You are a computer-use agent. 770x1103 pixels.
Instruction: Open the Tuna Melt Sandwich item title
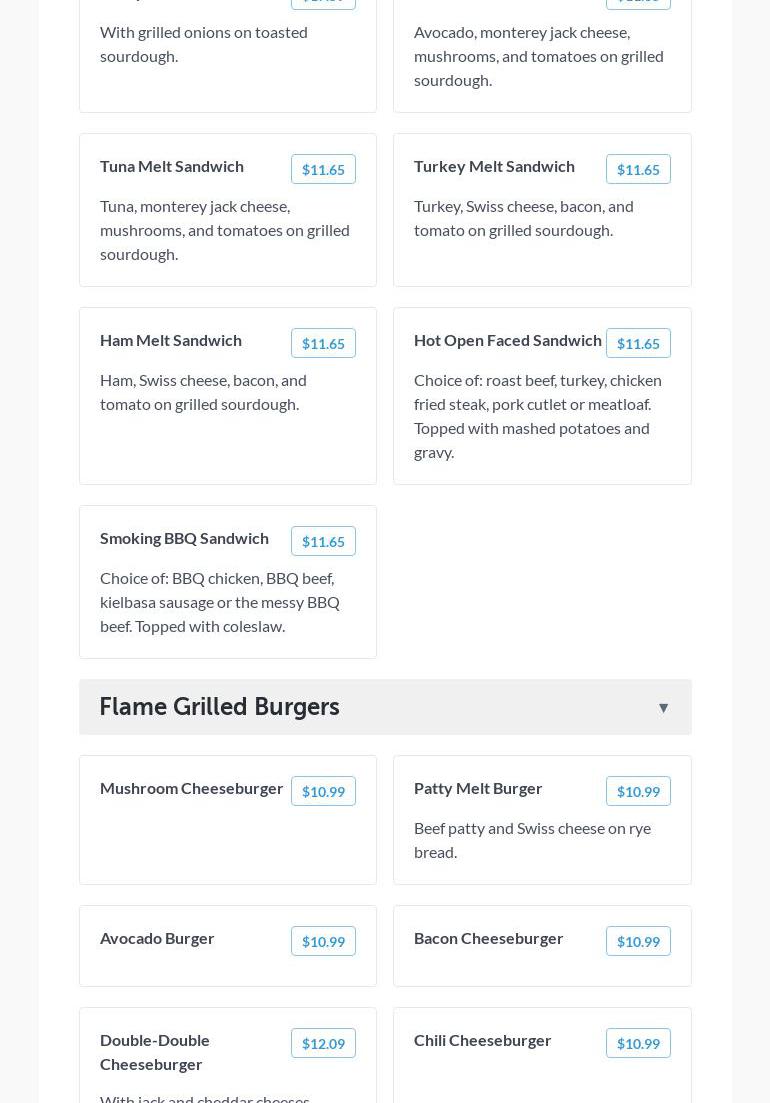click(172, 166)
